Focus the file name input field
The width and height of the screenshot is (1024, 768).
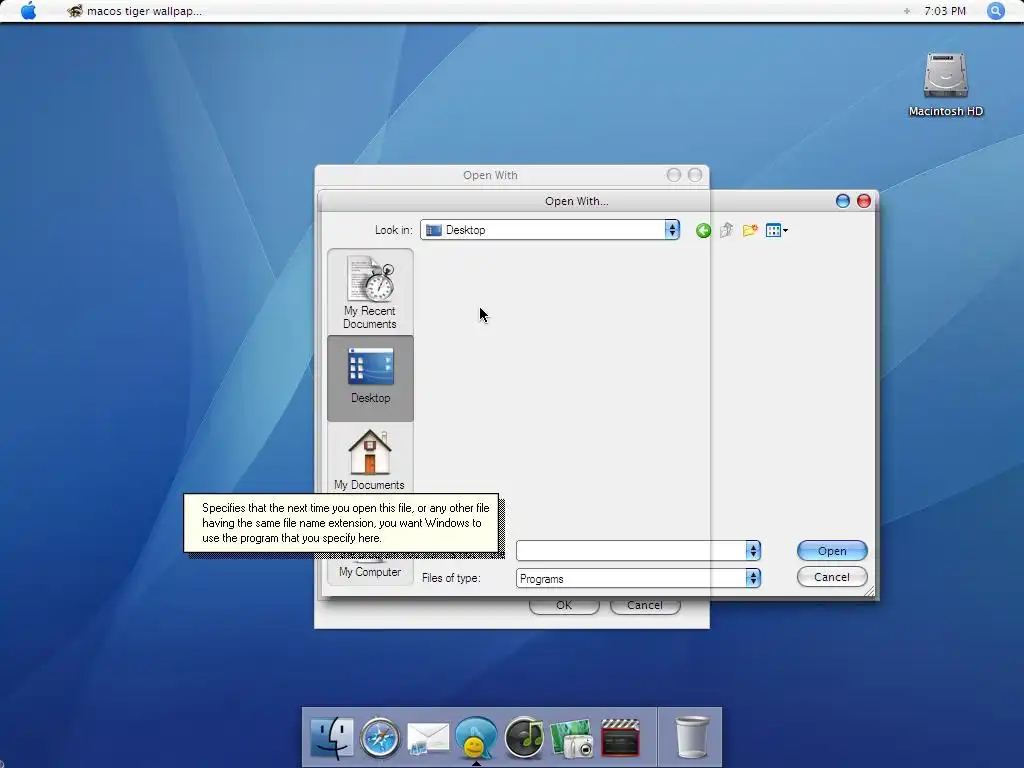pyautogui.click(x=631, y=551)
